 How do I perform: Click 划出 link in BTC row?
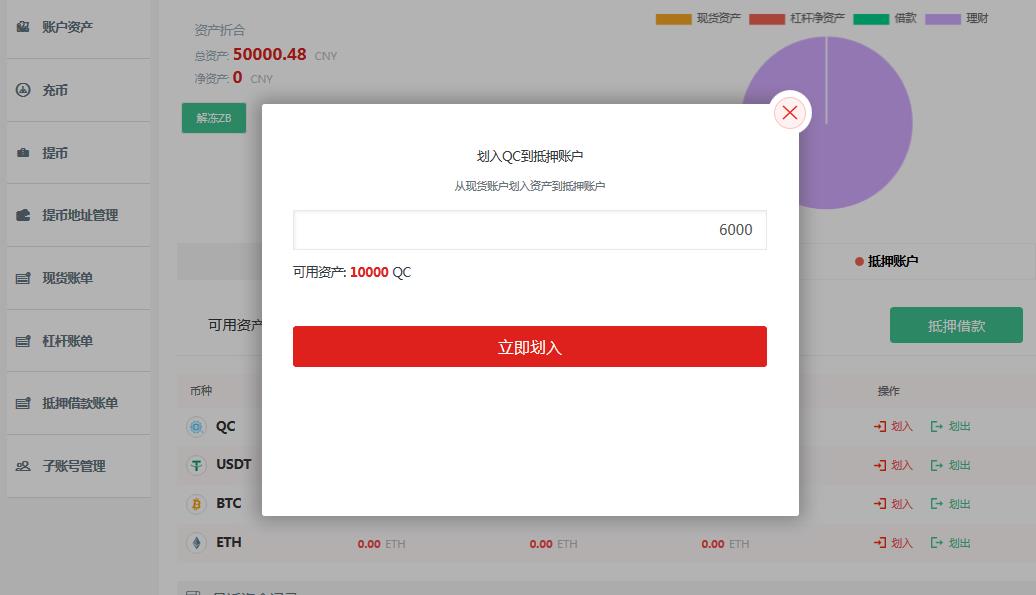[x=950, y=505]
